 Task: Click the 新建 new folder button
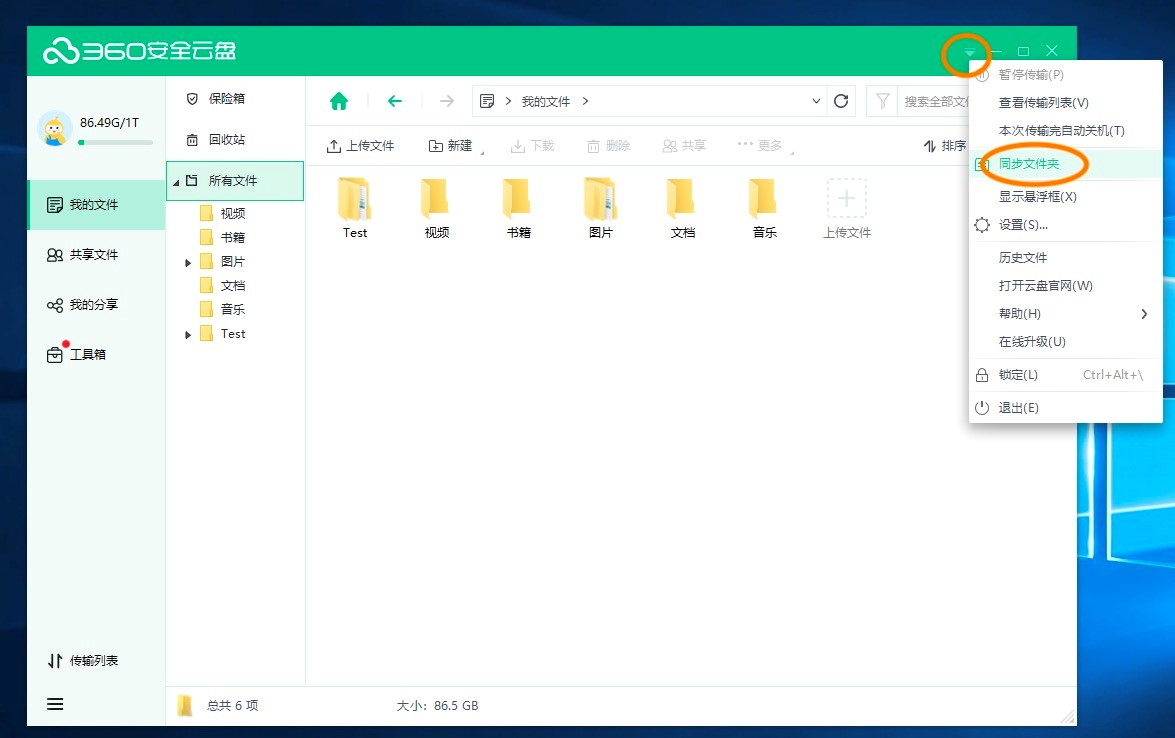[450, 145]
